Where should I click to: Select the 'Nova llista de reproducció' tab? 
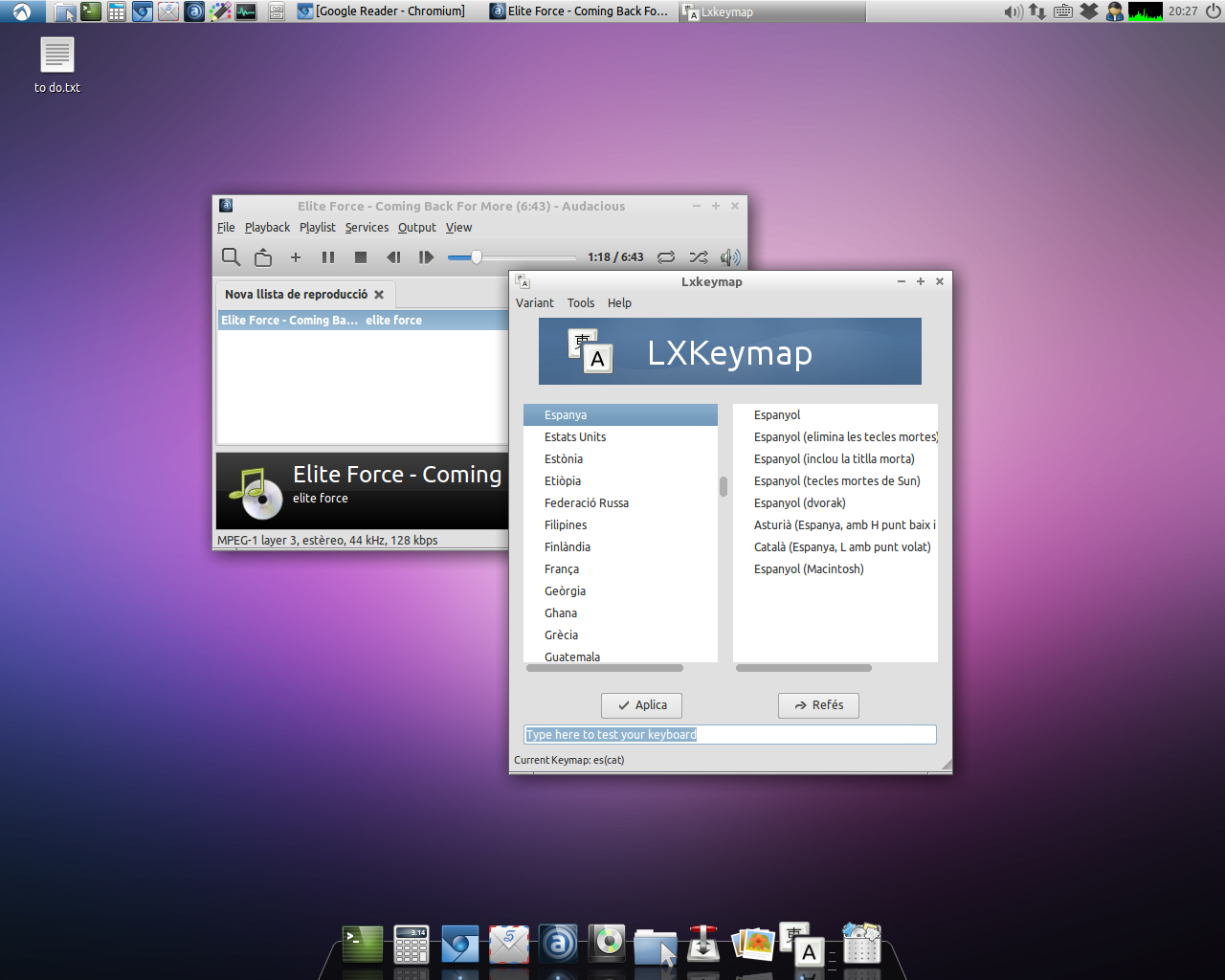296,294
